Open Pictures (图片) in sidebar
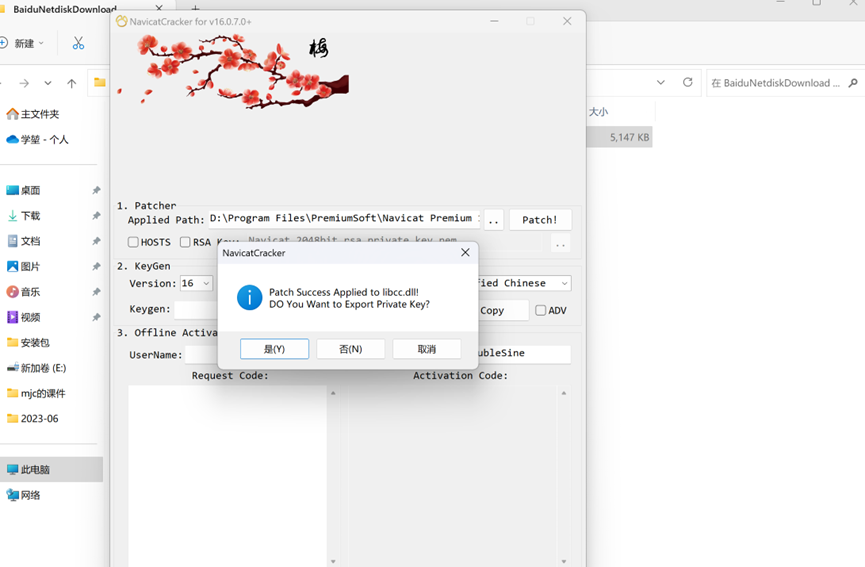Image resolution: width=865 pixels, height=567 pixels. [x=23, y=266]
